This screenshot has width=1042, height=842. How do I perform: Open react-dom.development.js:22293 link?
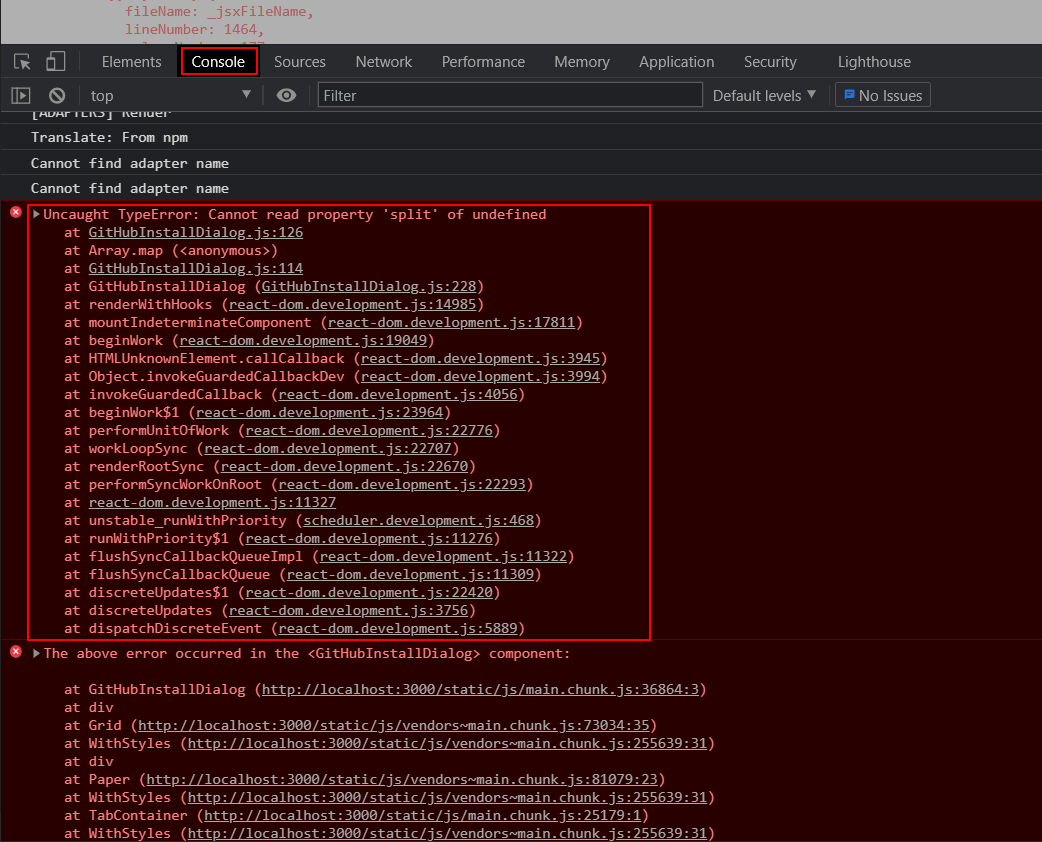pyautogui.click(x=402, y=484)
